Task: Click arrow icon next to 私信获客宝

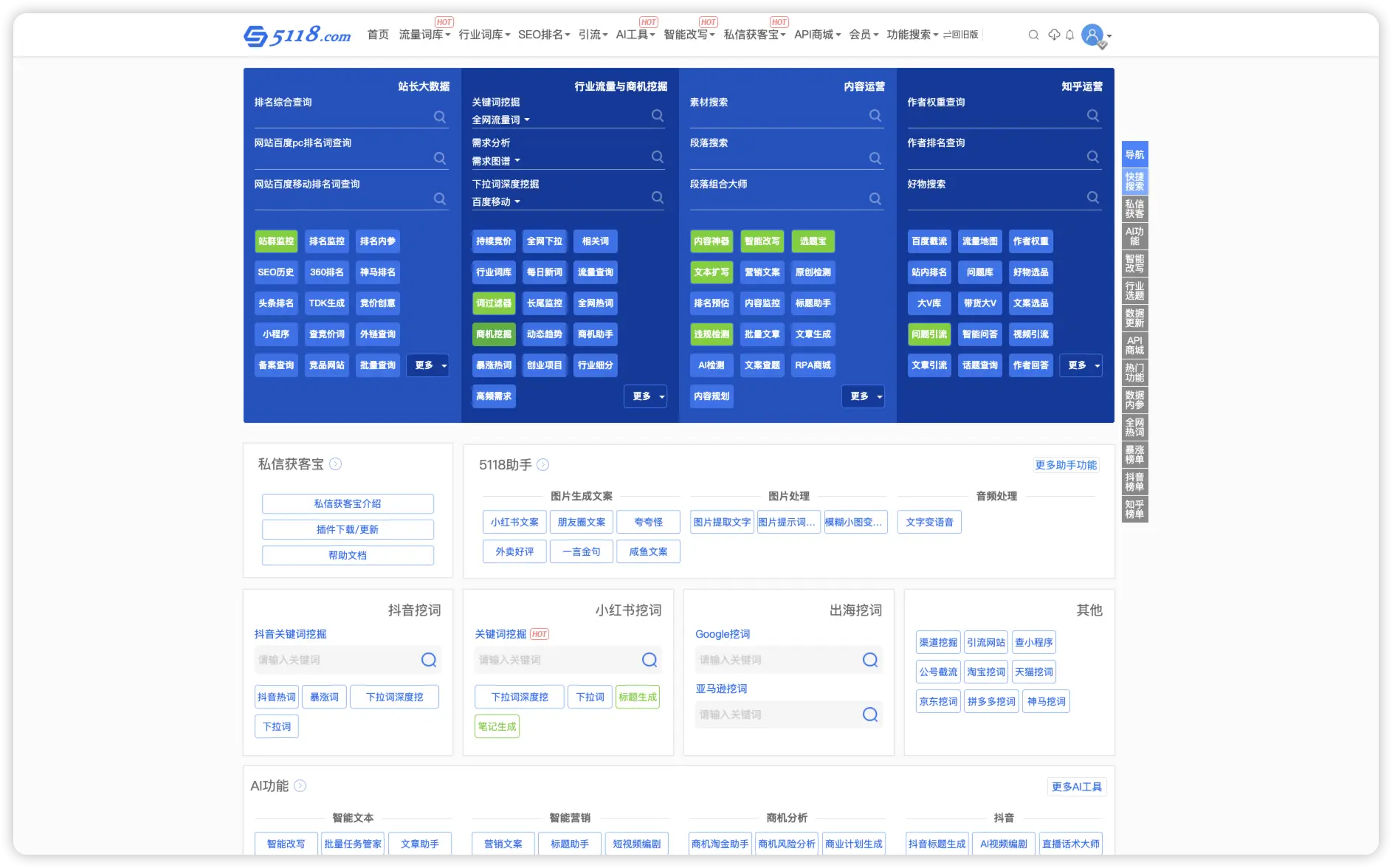Action: coord(336,464)
